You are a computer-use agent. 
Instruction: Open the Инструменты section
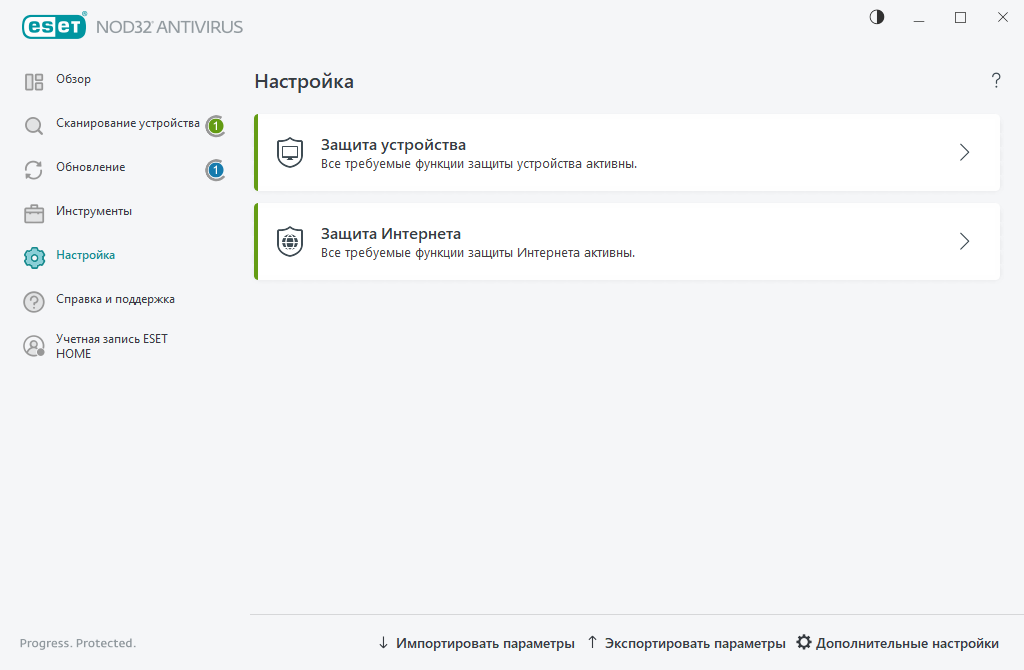click(x=94, y=212)
